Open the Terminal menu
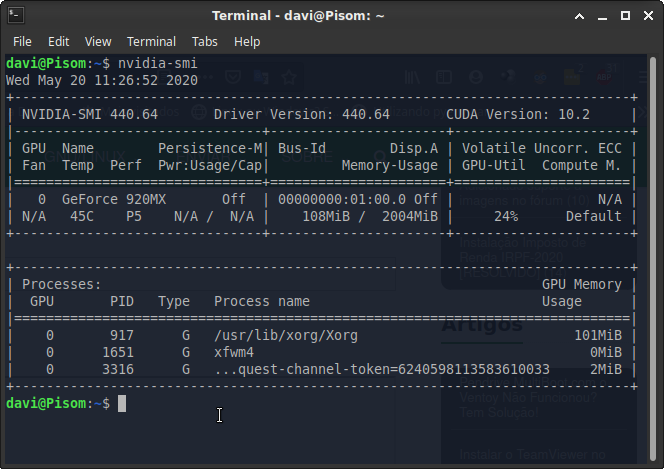The height and width of the screenshot is (469, 664). [x=151, y=42]
